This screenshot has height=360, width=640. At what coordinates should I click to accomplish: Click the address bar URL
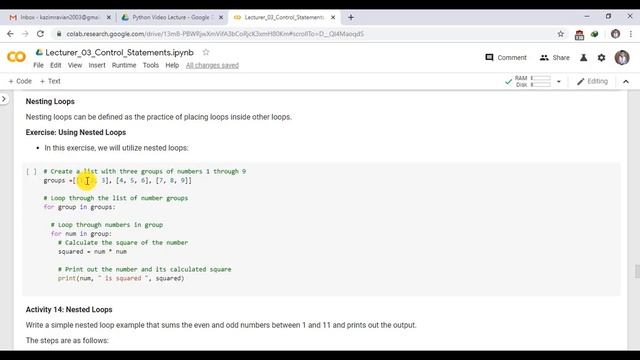(215, 34)
